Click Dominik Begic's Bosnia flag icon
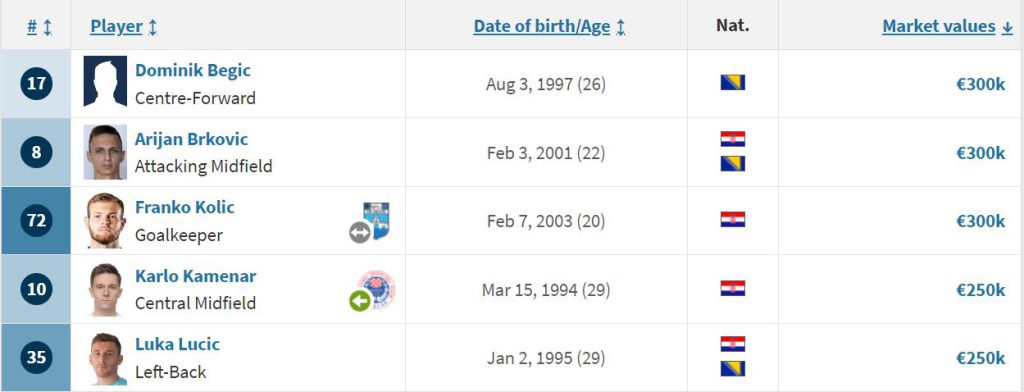The width and height of the screenshot is (1024, 392). 733,82
